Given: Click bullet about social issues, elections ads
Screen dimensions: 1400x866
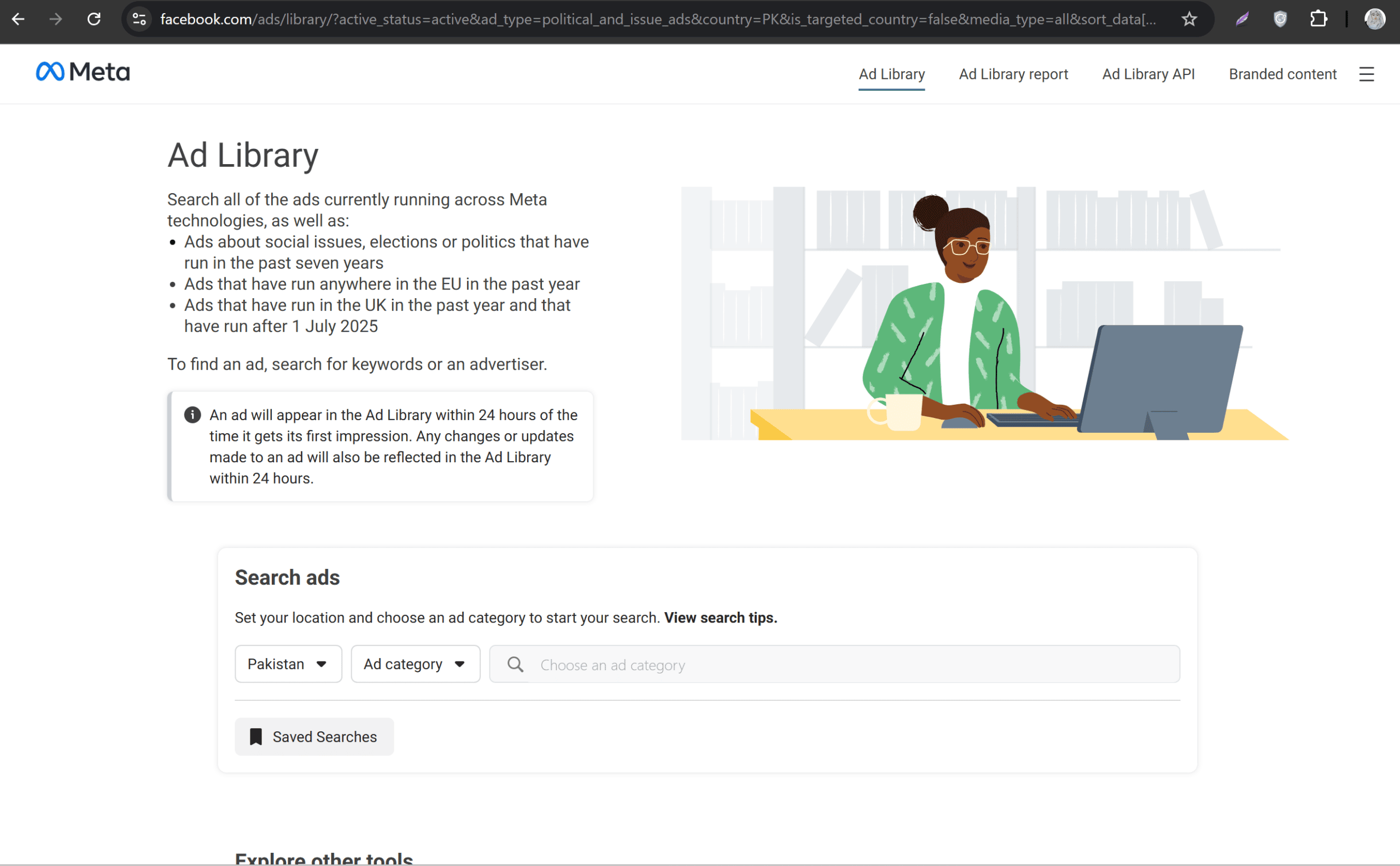Looking at the screenshot, I should (x=387, y=253).
